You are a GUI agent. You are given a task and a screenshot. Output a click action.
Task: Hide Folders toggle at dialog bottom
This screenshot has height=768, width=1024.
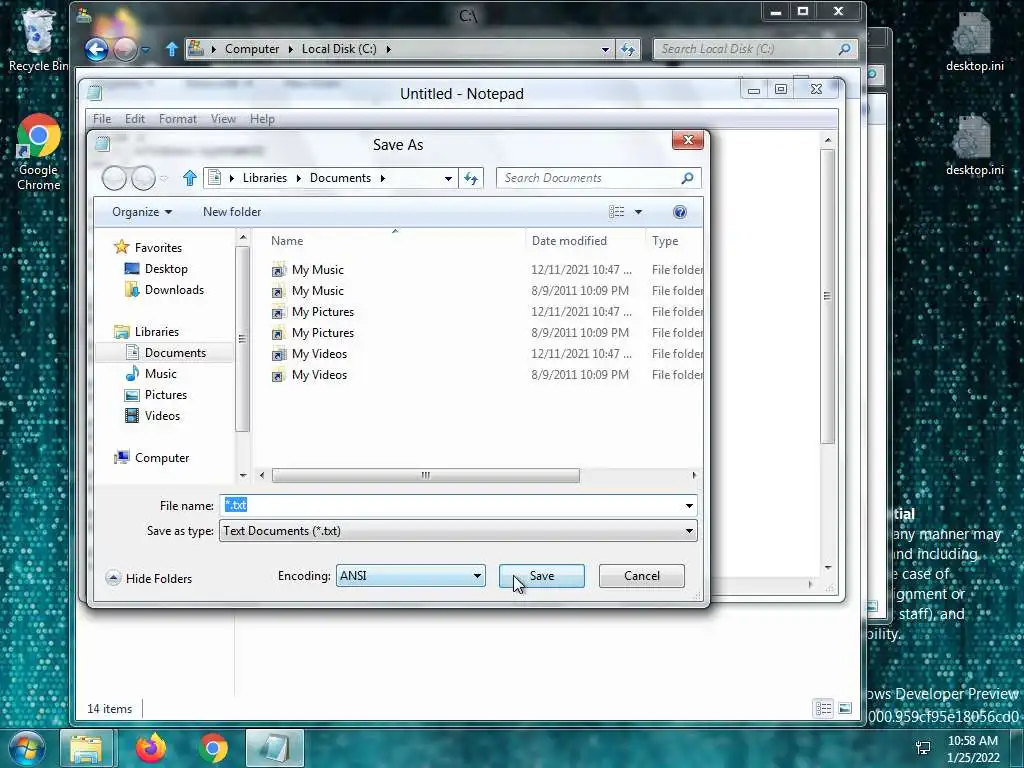pyautogui.click(x=149, y=579)
